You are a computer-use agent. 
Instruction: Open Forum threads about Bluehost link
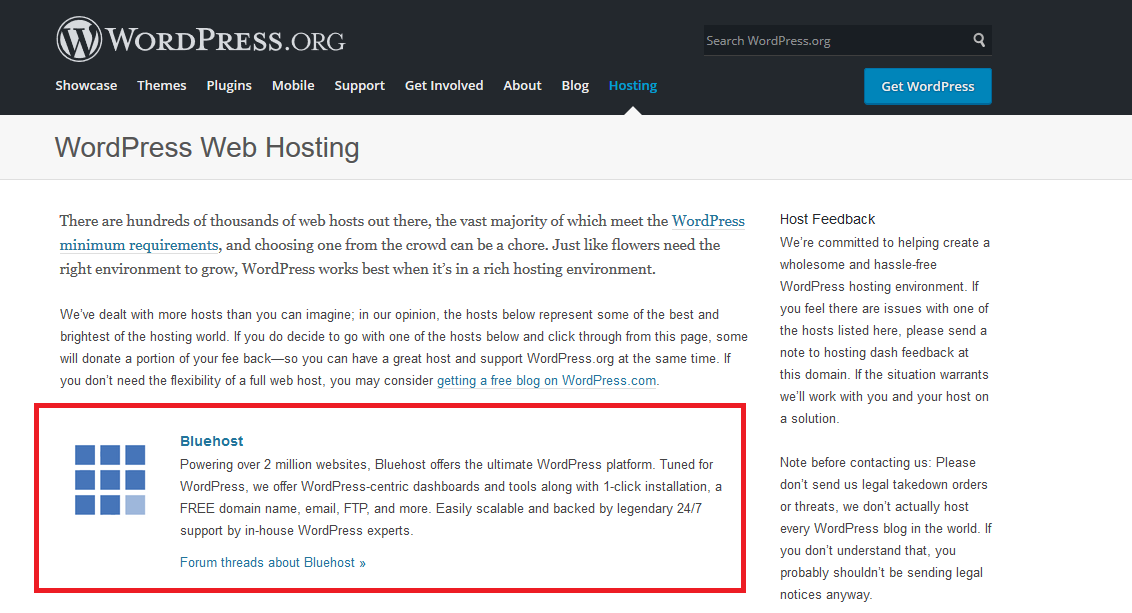coord(273,562)
